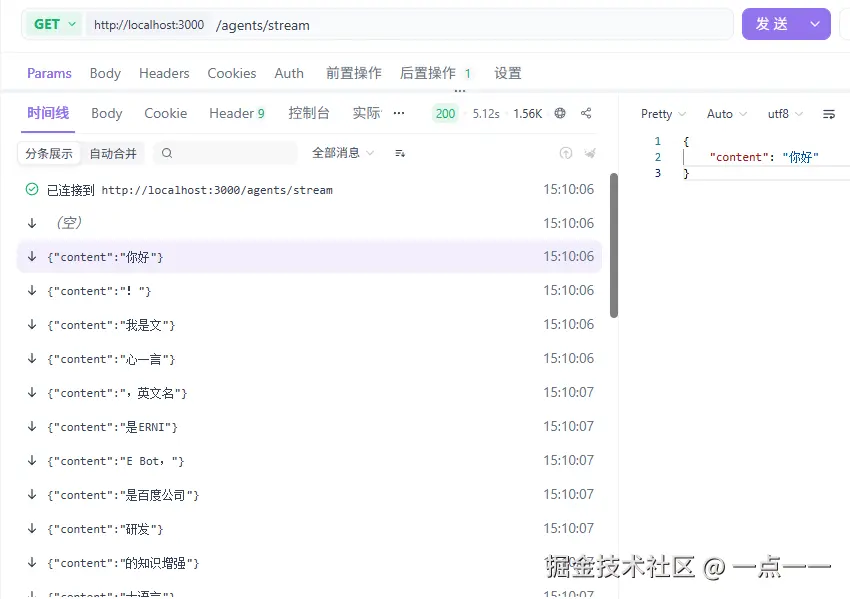Screen dimensions: 850x599
Task: Open the 后置操作 tab
Action: (x=435, y=73)
